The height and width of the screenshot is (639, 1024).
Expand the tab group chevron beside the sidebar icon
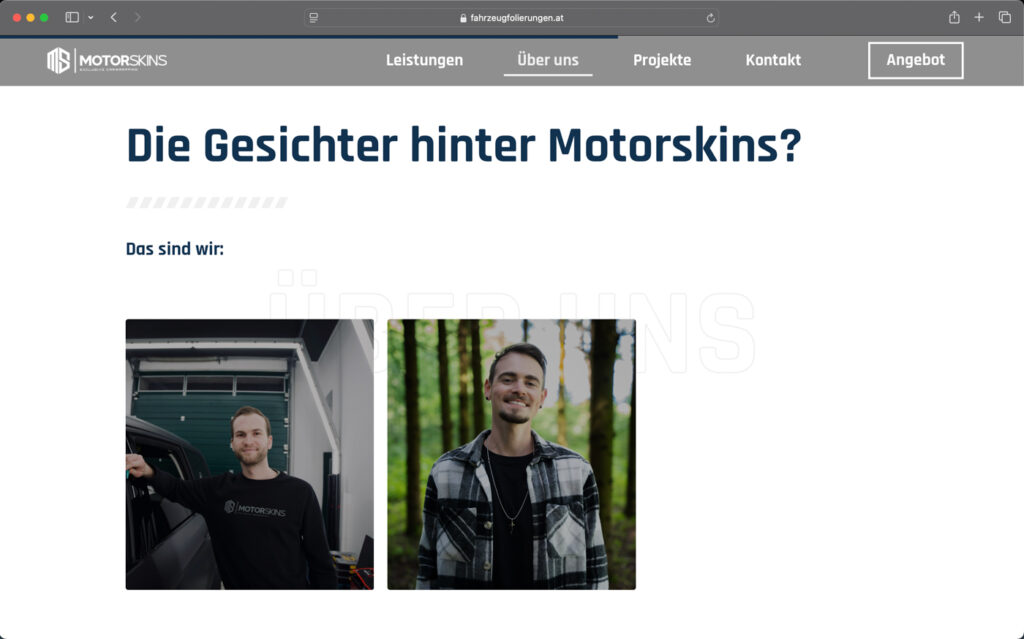coord(90,16)
